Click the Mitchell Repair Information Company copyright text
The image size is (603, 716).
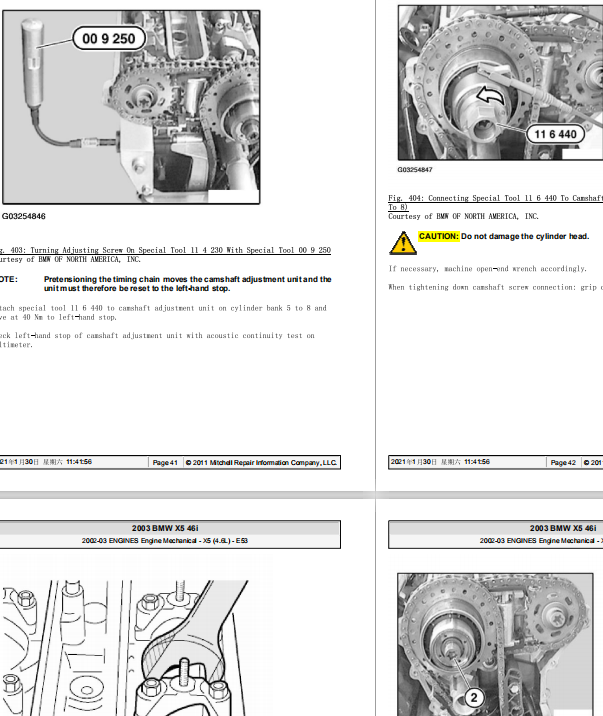[261, 463]
